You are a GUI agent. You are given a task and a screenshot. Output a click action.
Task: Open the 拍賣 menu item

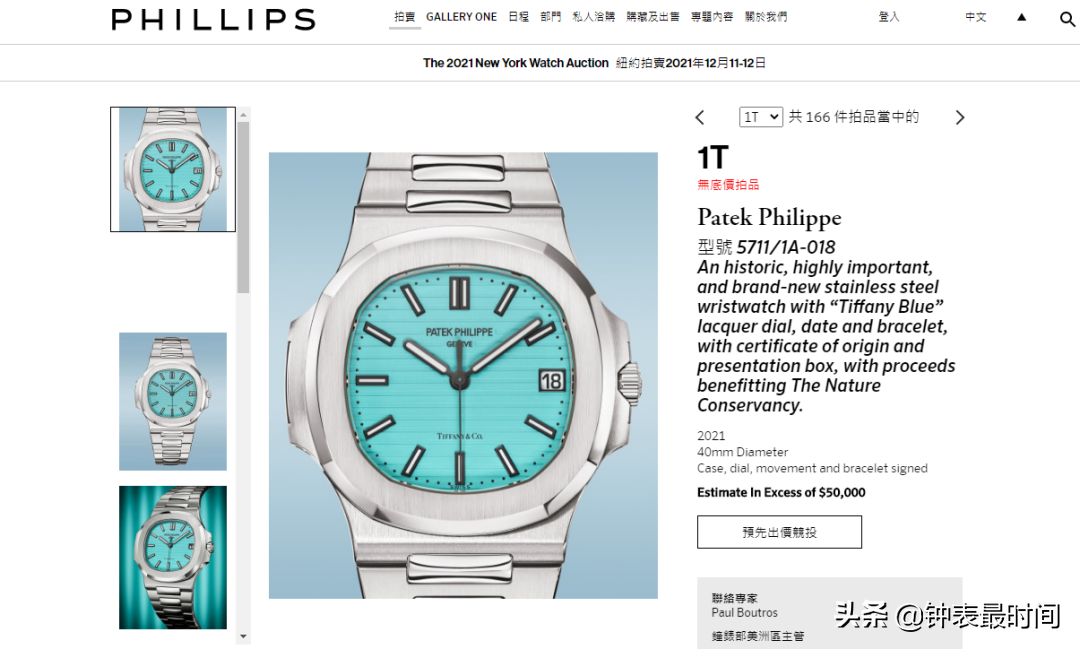tap(404, 17)
